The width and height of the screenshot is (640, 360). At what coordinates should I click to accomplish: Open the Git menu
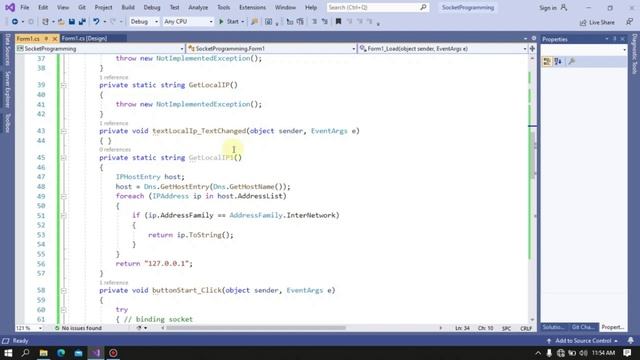tap(82, 7)
